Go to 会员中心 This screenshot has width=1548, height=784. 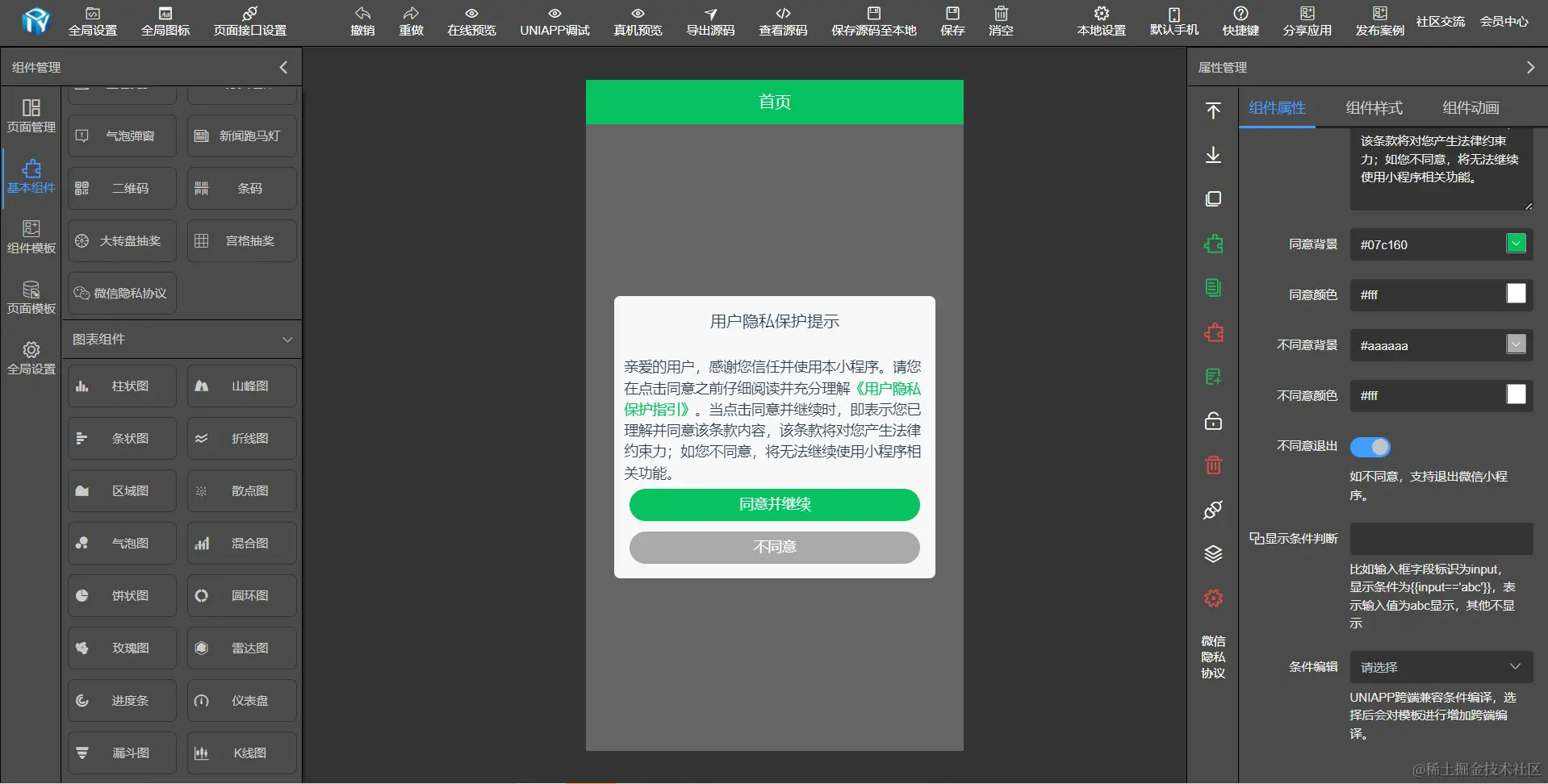(x=1504, y=22)
